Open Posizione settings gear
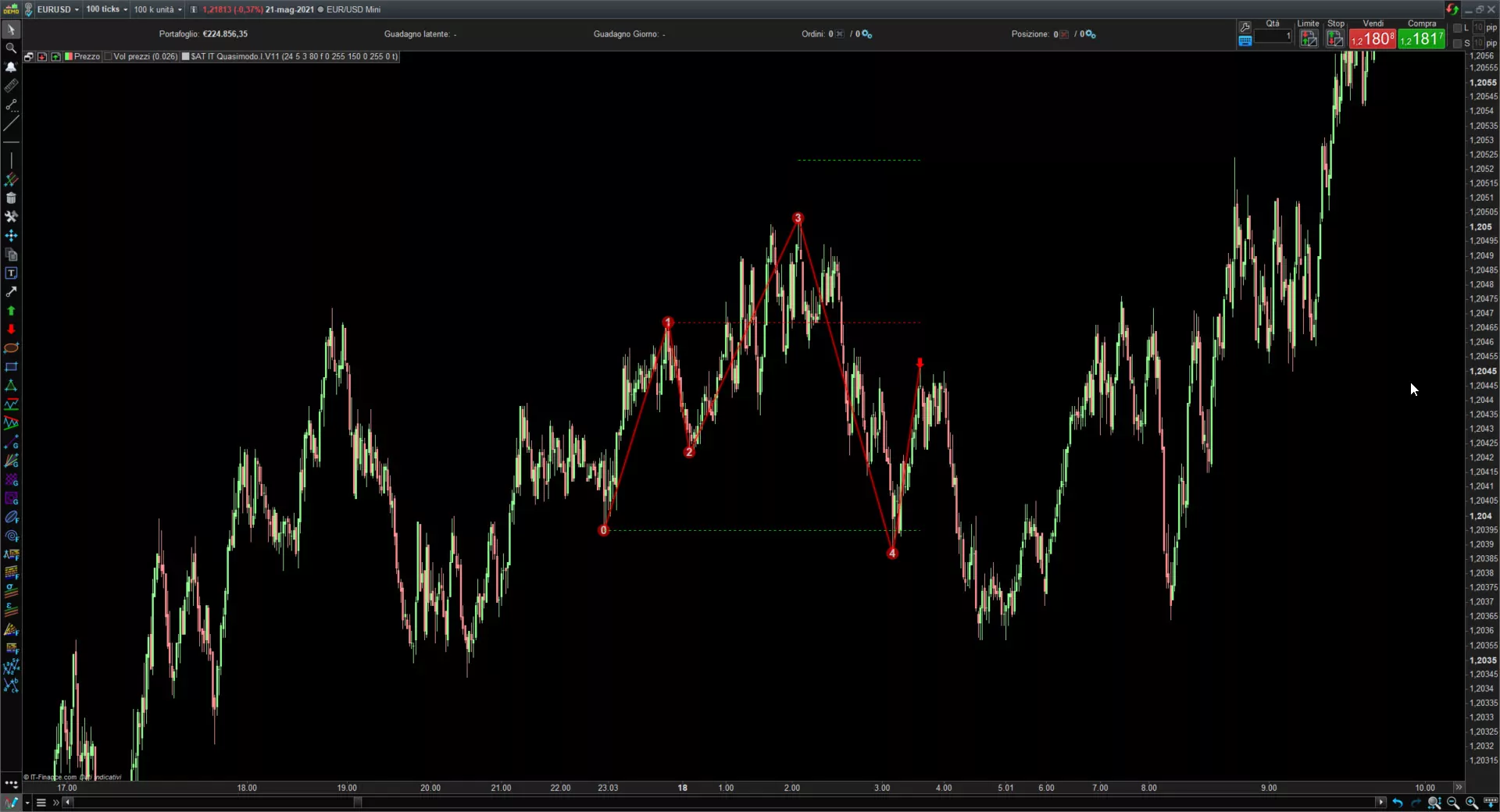 1091,34
